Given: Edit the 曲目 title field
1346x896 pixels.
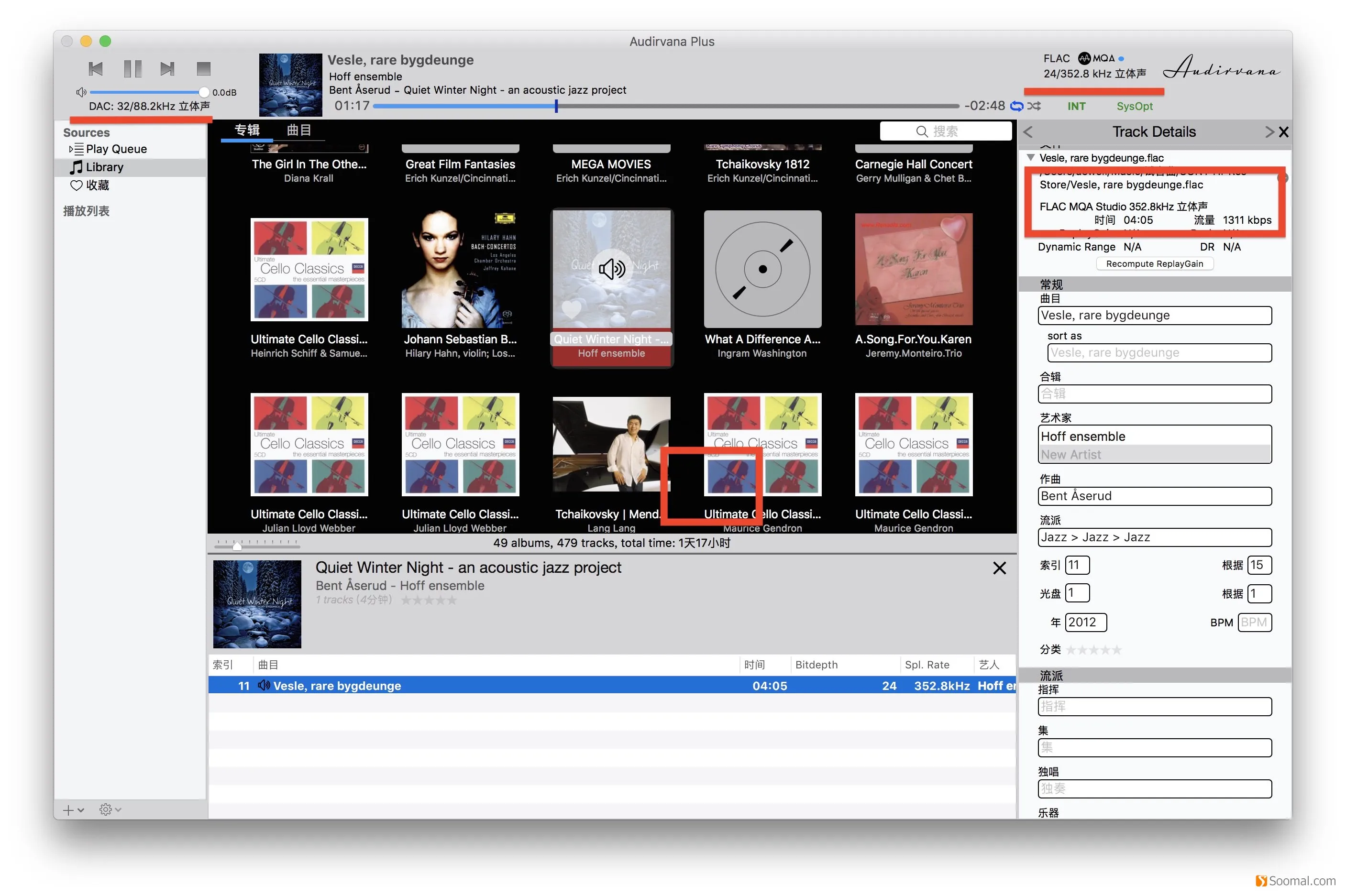Looking at the screenshot, I should tap(1154, 316).
